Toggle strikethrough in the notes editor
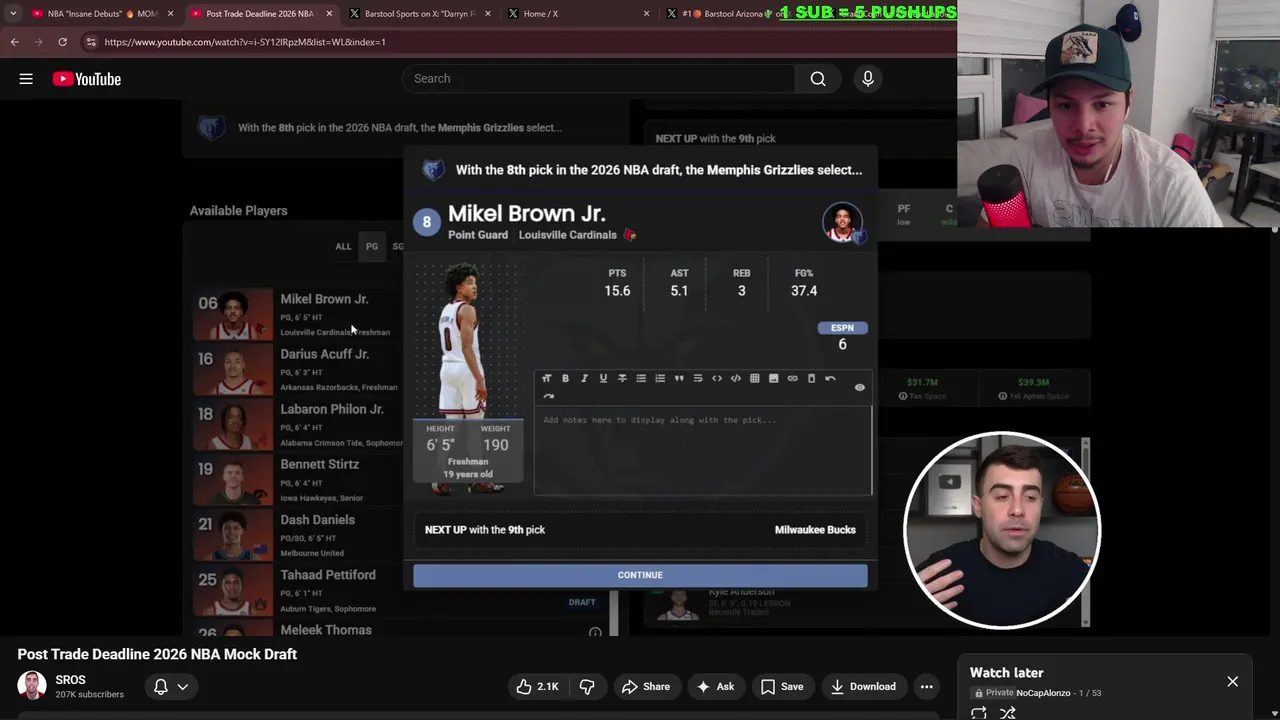 [x=622, y=379]
